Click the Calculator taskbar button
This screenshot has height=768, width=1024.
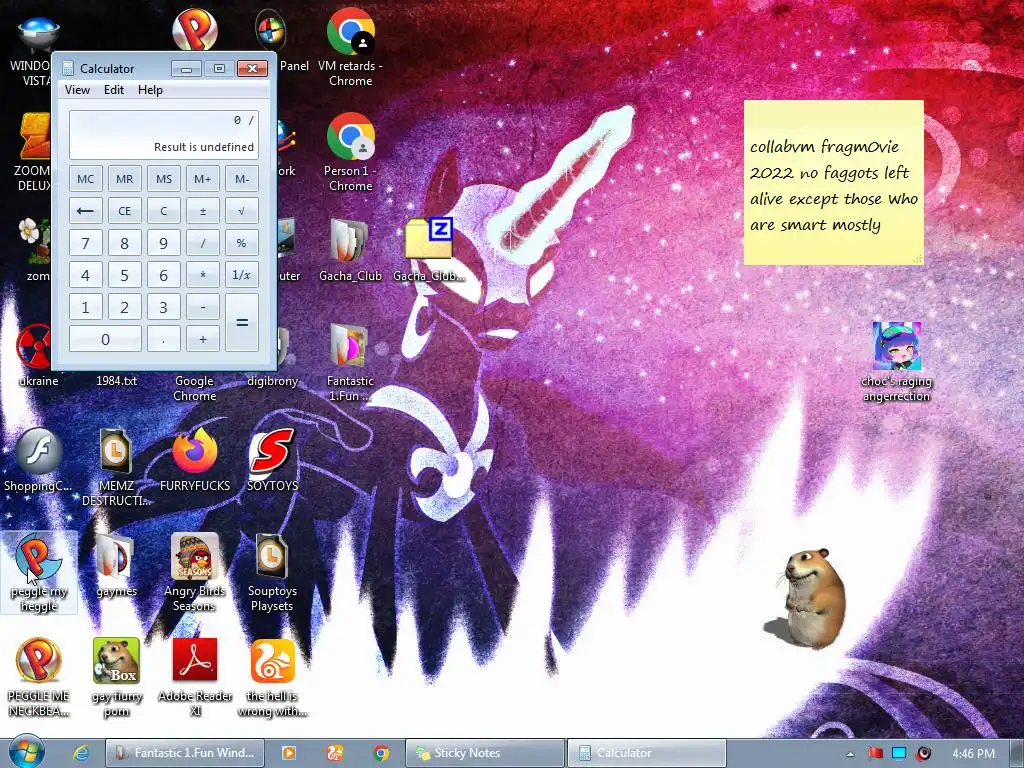[647, 753]
